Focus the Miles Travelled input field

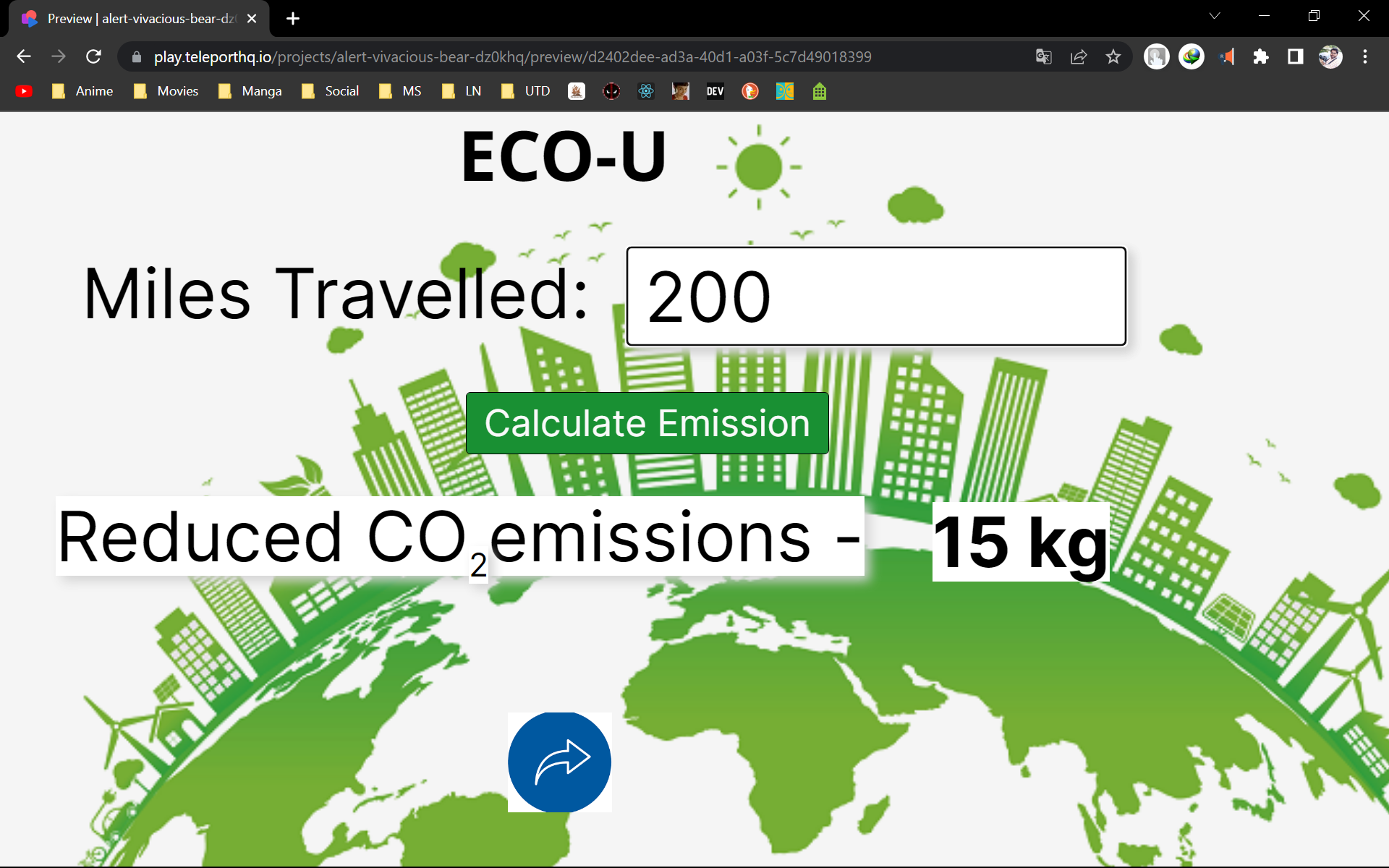pos(875,297)
